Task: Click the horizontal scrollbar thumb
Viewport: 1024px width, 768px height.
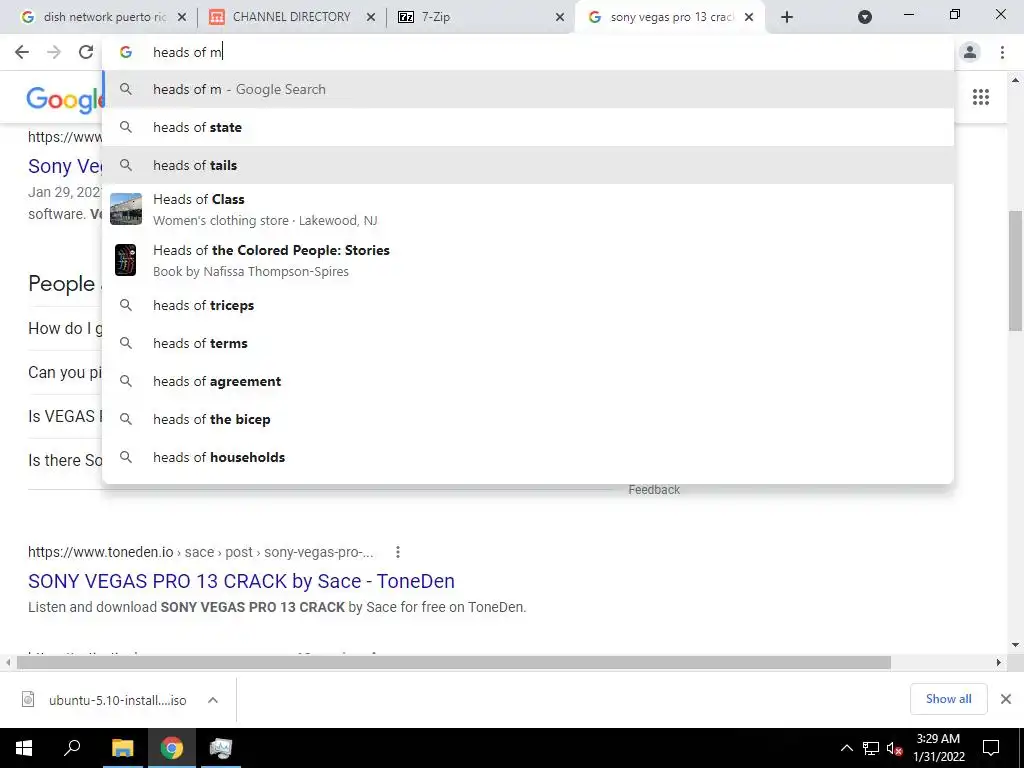Action: 454,663
